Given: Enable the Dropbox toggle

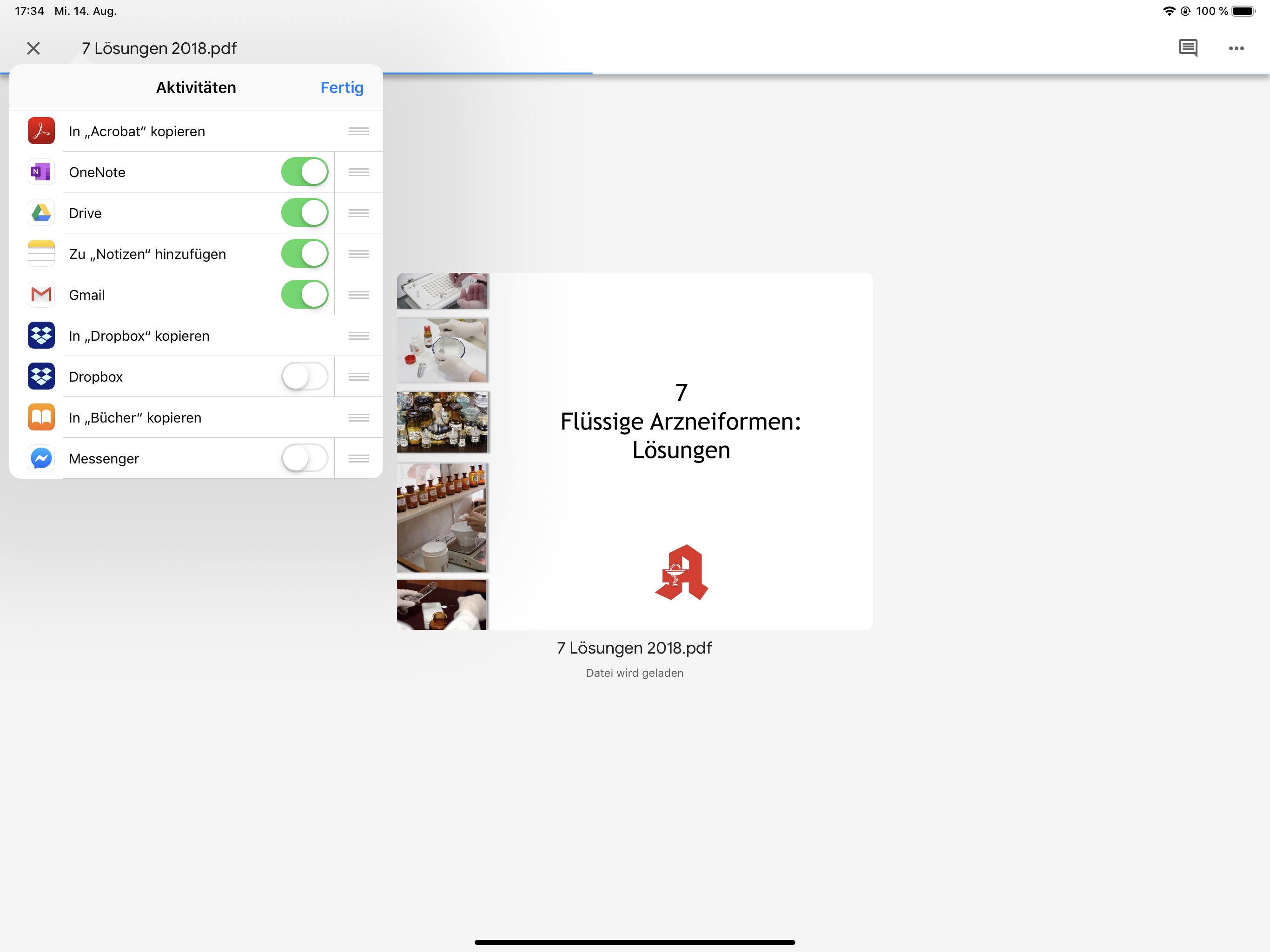Looking at the screenshot, I should [304, 377].
